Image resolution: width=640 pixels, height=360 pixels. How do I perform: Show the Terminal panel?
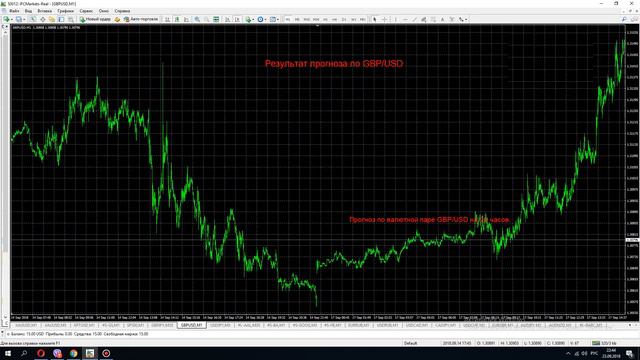pyautogui.click(x=61, y=19)
